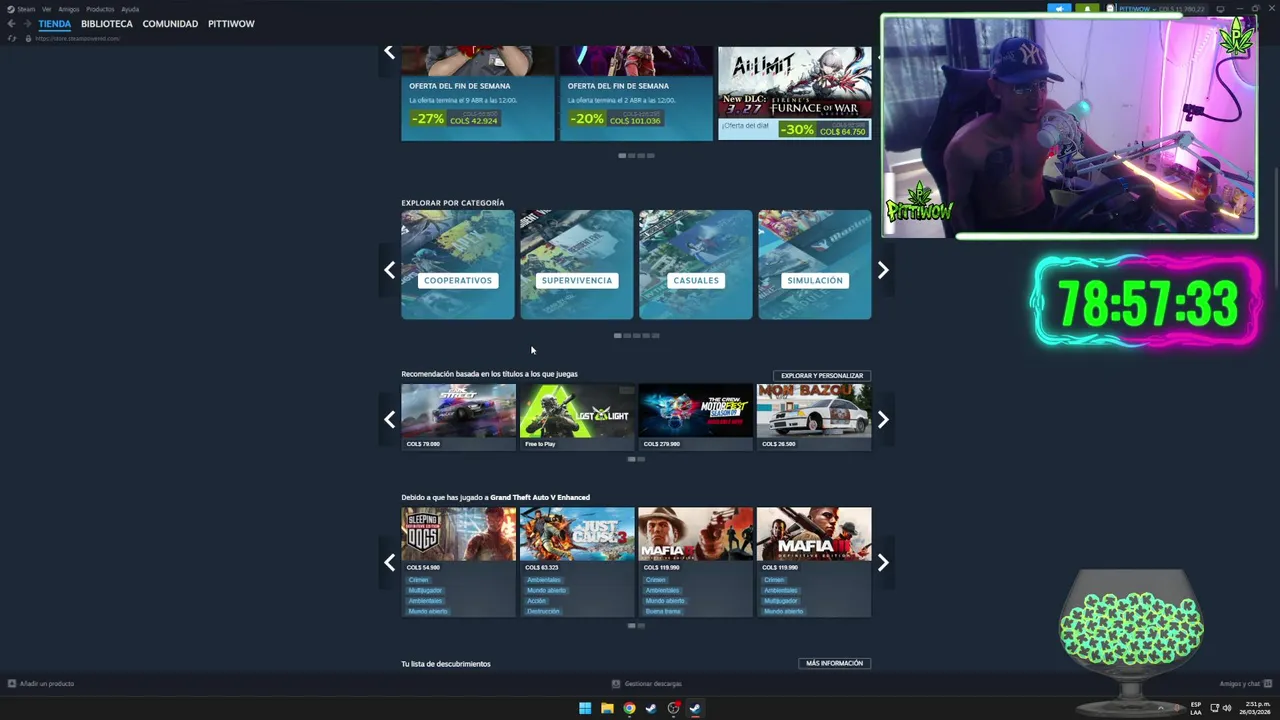
Task: Open the Windows Start menu
Action: [585, 708]
